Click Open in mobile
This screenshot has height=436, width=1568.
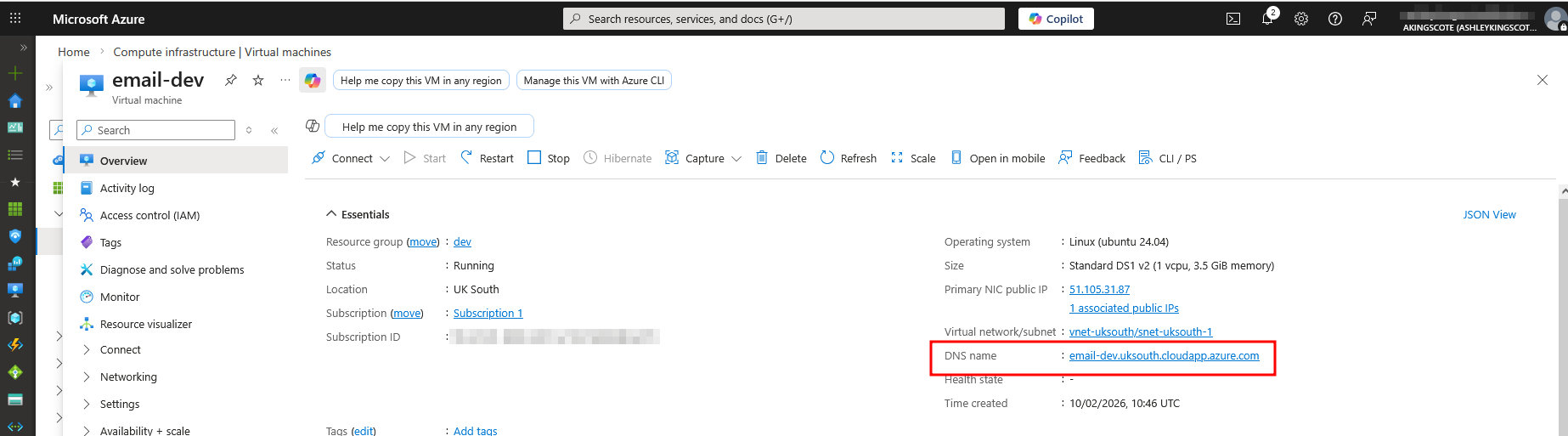[998, 158]
